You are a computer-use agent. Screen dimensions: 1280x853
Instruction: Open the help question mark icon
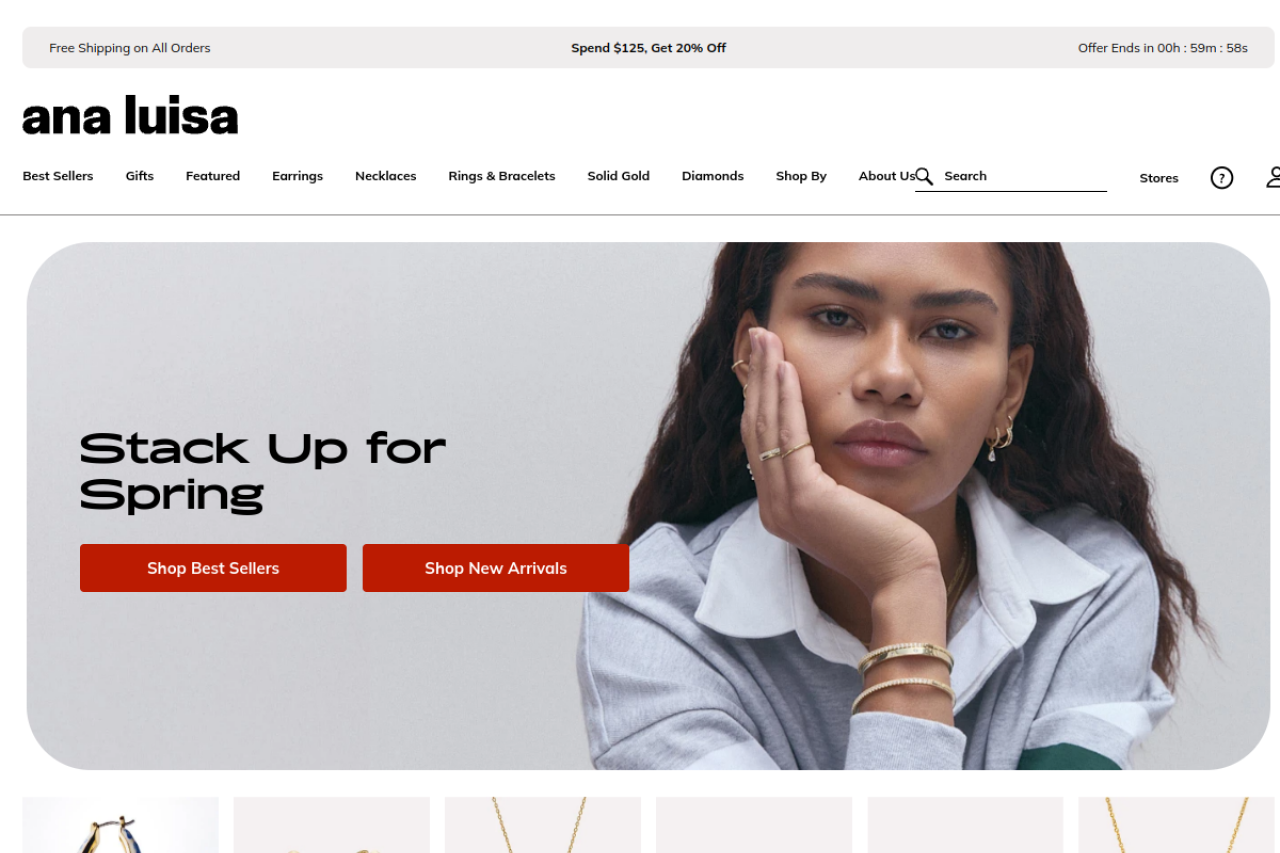click(x=1221, y=178)
